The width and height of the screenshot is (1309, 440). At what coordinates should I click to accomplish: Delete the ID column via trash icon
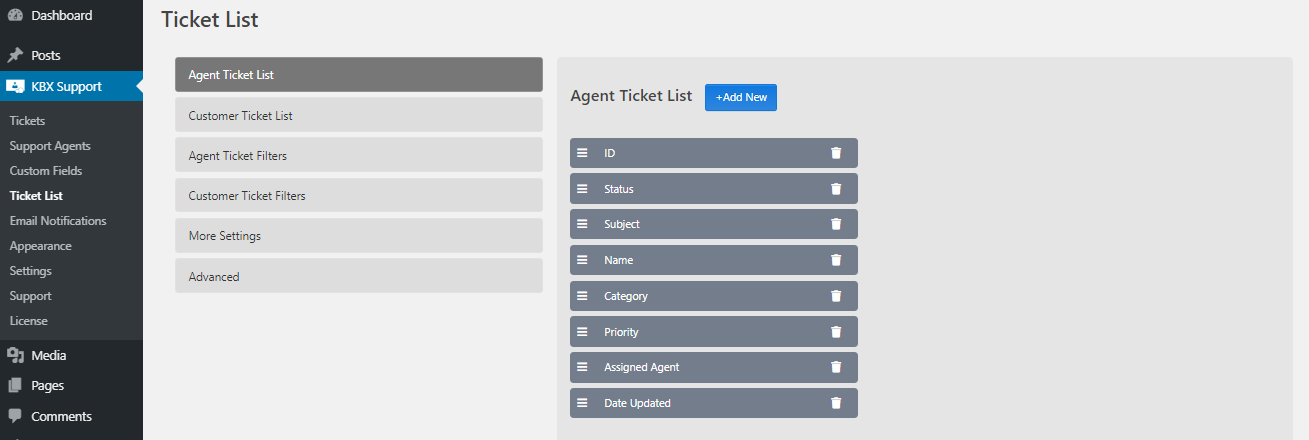coord(836,153)
